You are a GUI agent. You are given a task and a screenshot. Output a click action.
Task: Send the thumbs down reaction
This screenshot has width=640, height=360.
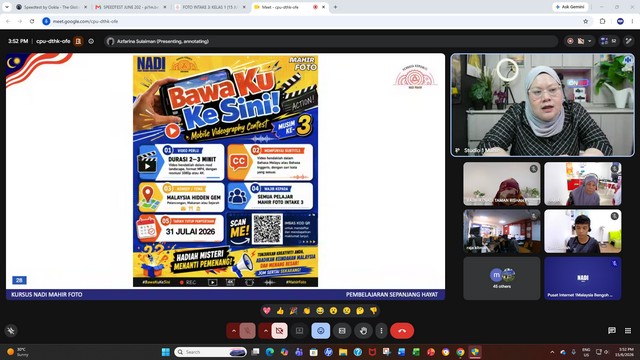(x=373, y=311)
